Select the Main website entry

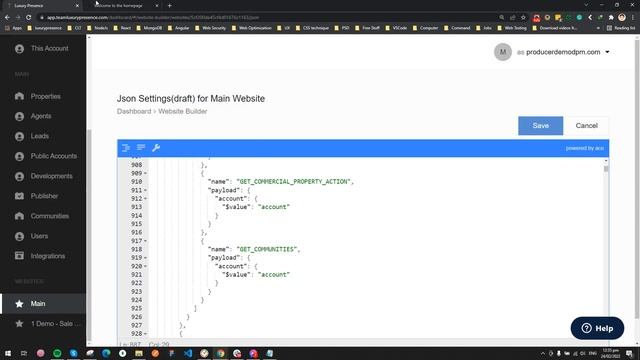tap(43, 304)
